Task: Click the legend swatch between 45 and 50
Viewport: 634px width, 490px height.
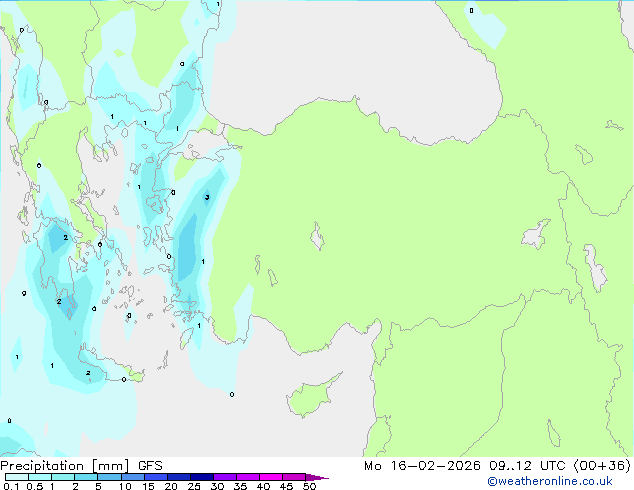Action: point(294,477)
